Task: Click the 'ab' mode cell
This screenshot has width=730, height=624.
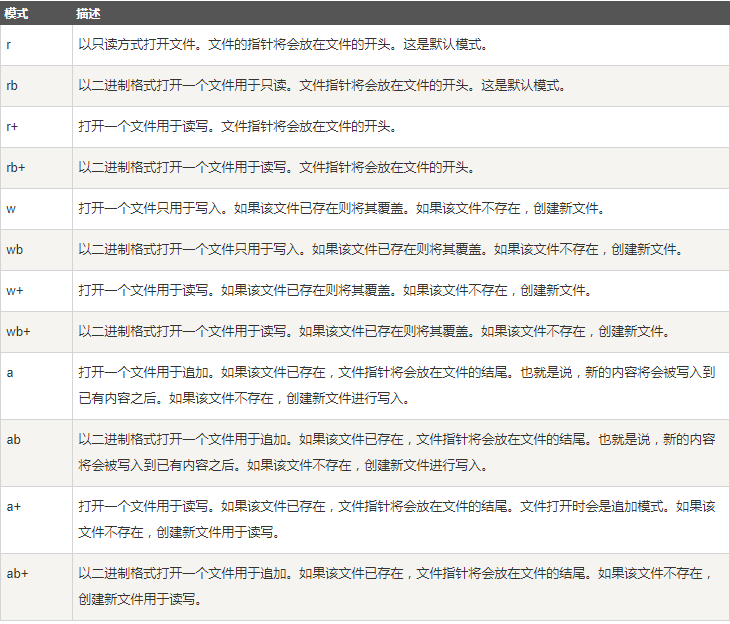Action: pyautogui.click(x=13, y=440)
